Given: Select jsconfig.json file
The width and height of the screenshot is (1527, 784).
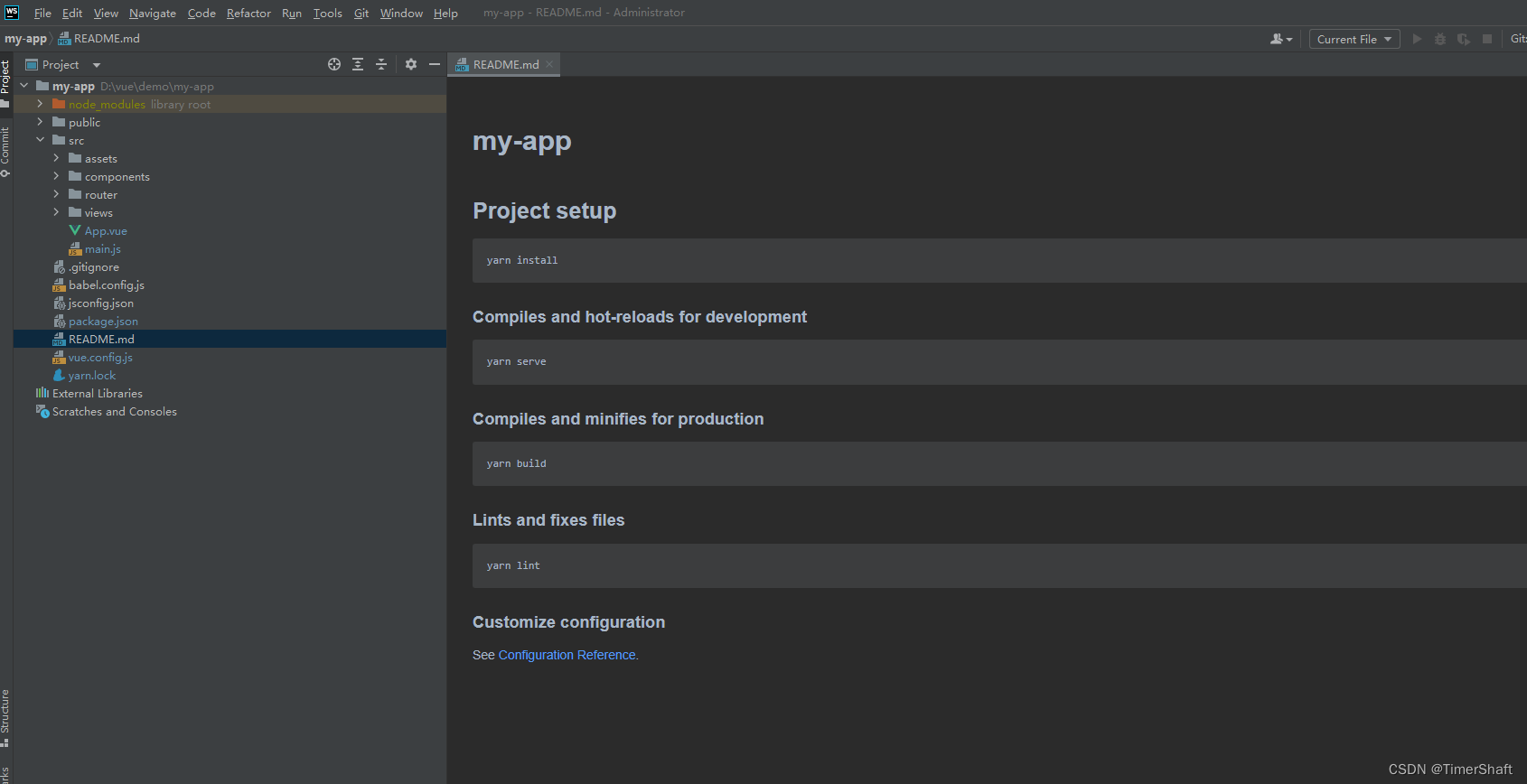Looking at the screenshot, I should [x=101, y=303].
